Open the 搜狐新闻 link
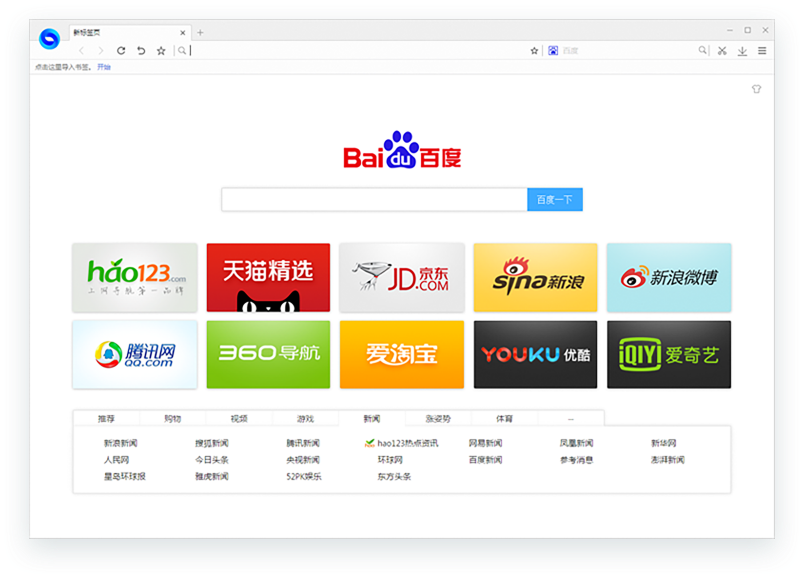This screenshot has height=579, width=805. 212,443
